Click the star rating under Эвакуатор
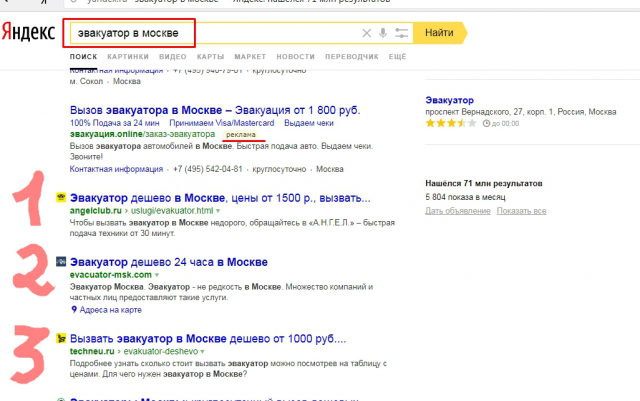640x401 pixels. point(451,123)
